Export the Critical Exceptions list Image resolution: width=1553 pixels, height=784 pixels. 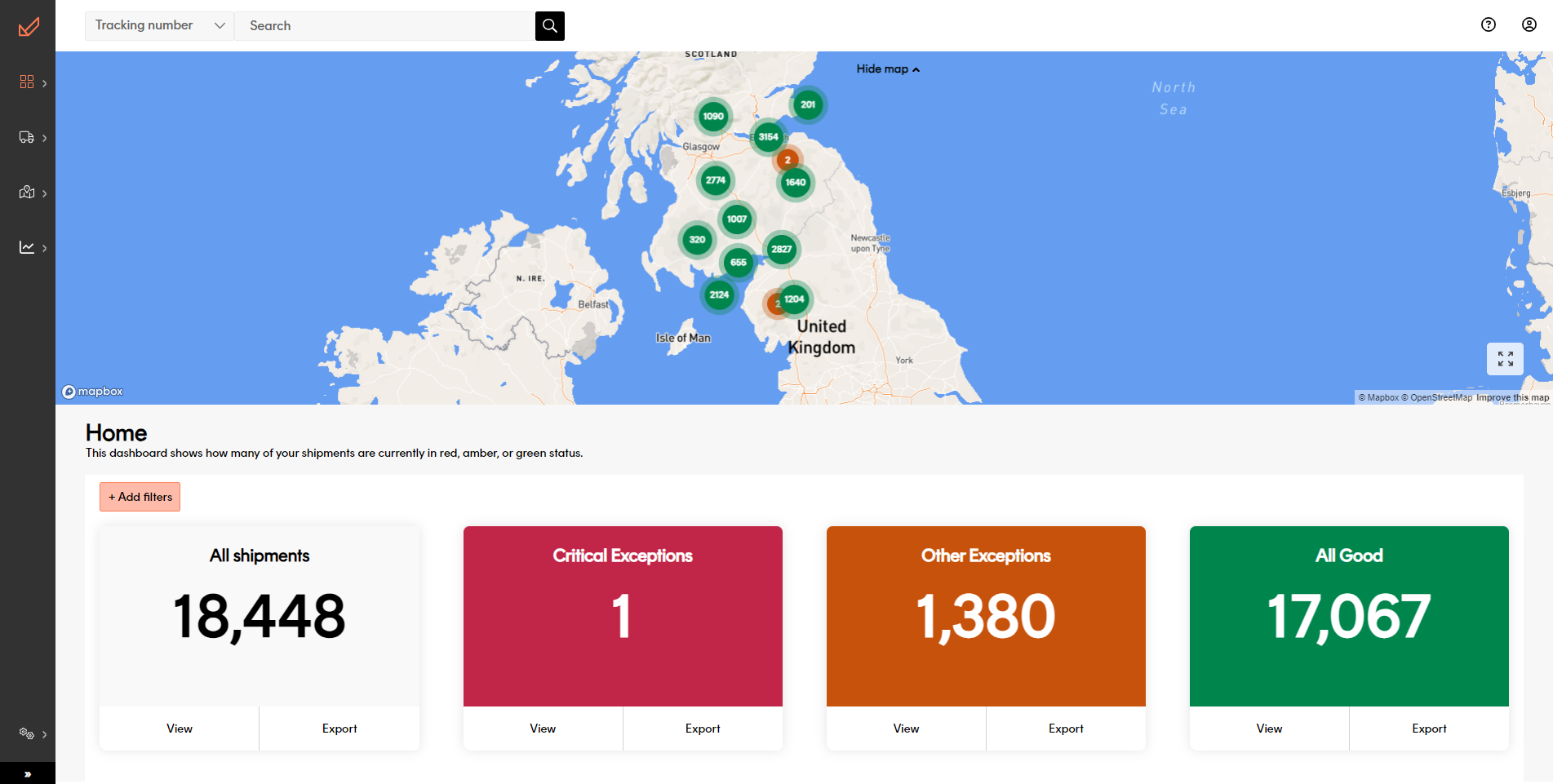[702, 729]
